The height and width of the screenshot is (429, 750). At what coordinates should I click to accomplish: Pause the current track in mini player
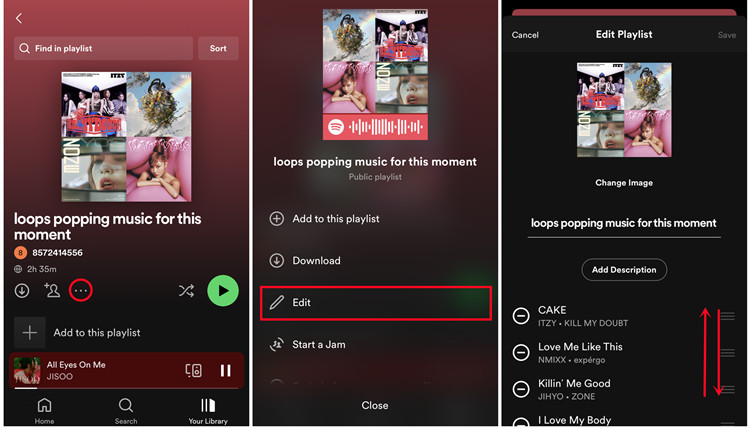pyautogui.click(x=226, y=371)
